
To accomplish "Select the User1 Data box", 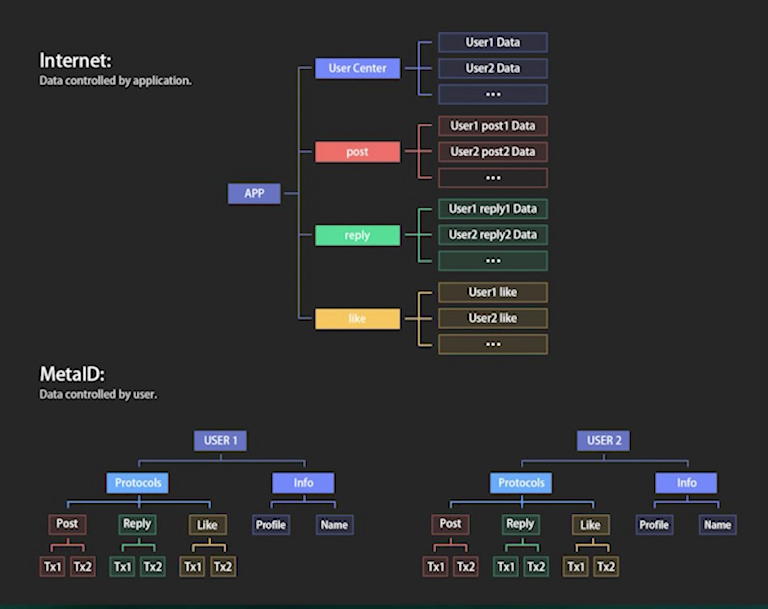I will click(x=493, y=42).
